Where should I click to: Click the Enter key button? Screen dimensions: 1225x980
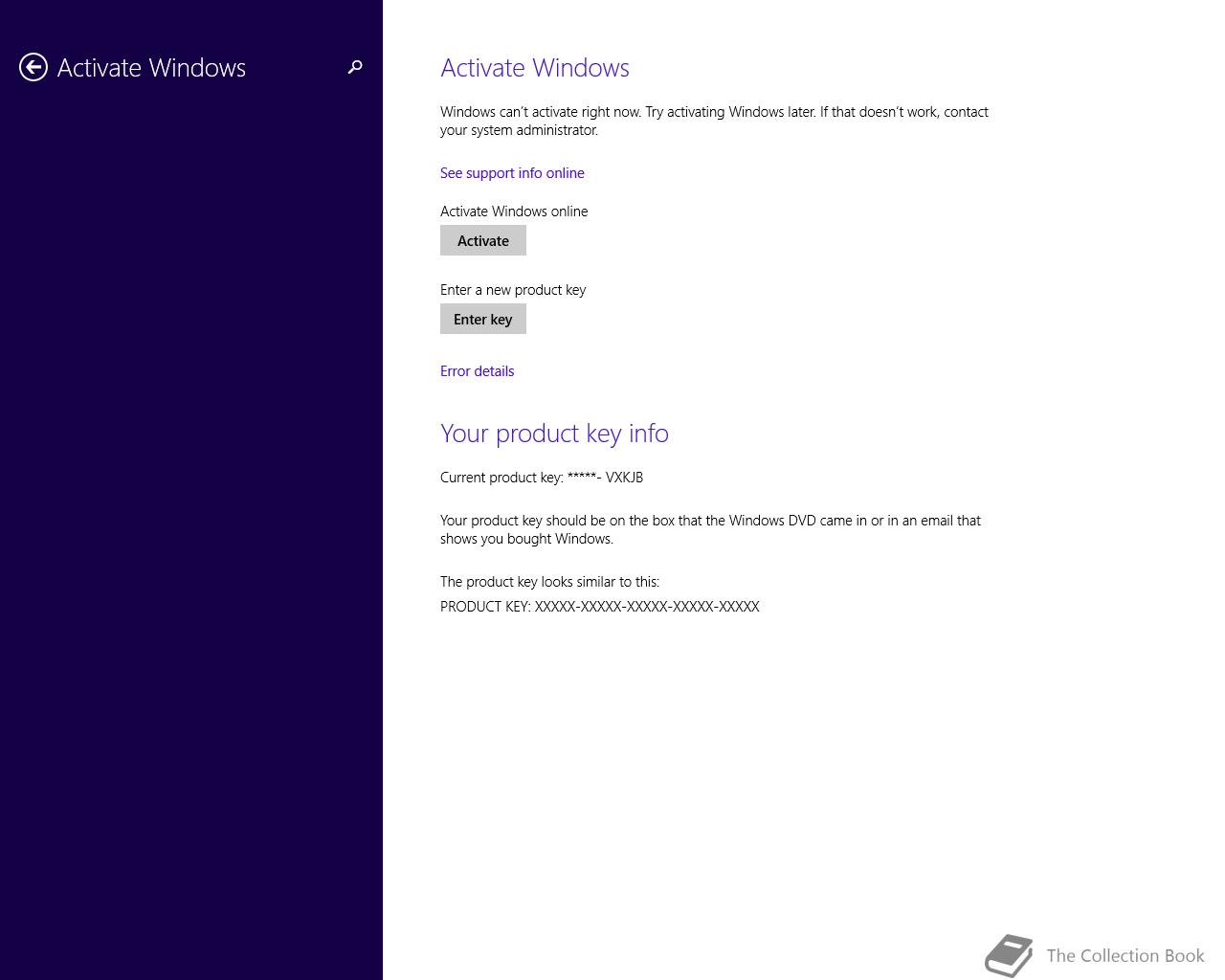[x=483, y=319]
